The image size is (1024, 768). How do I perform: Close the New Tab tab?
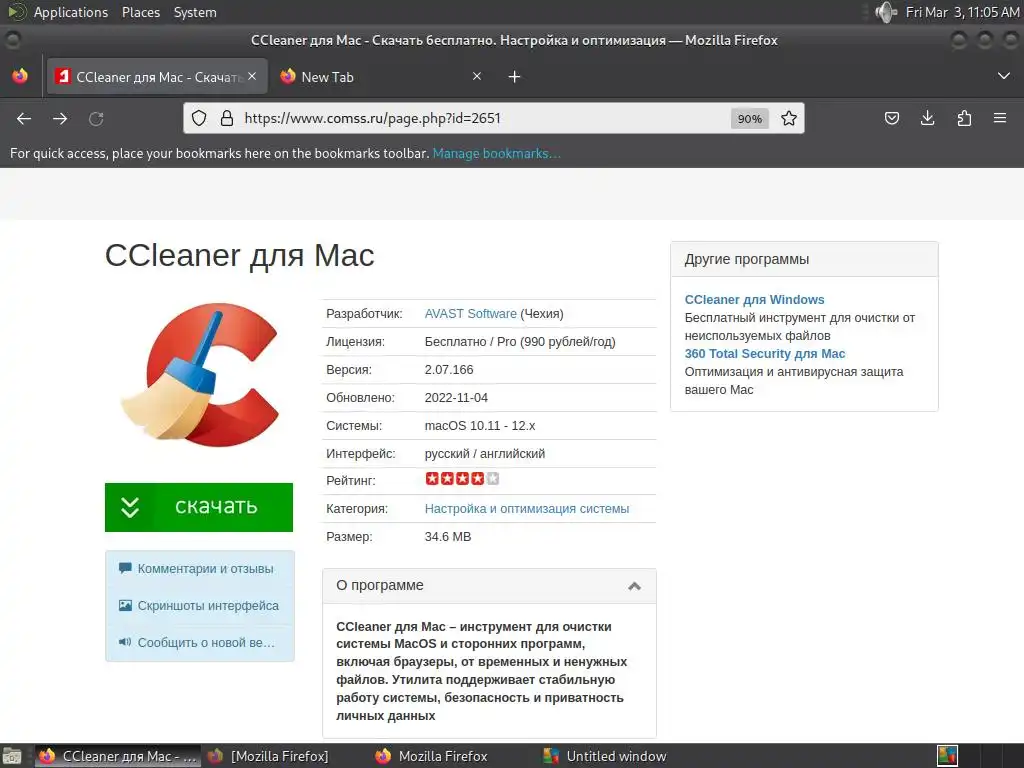coord(477,76)
